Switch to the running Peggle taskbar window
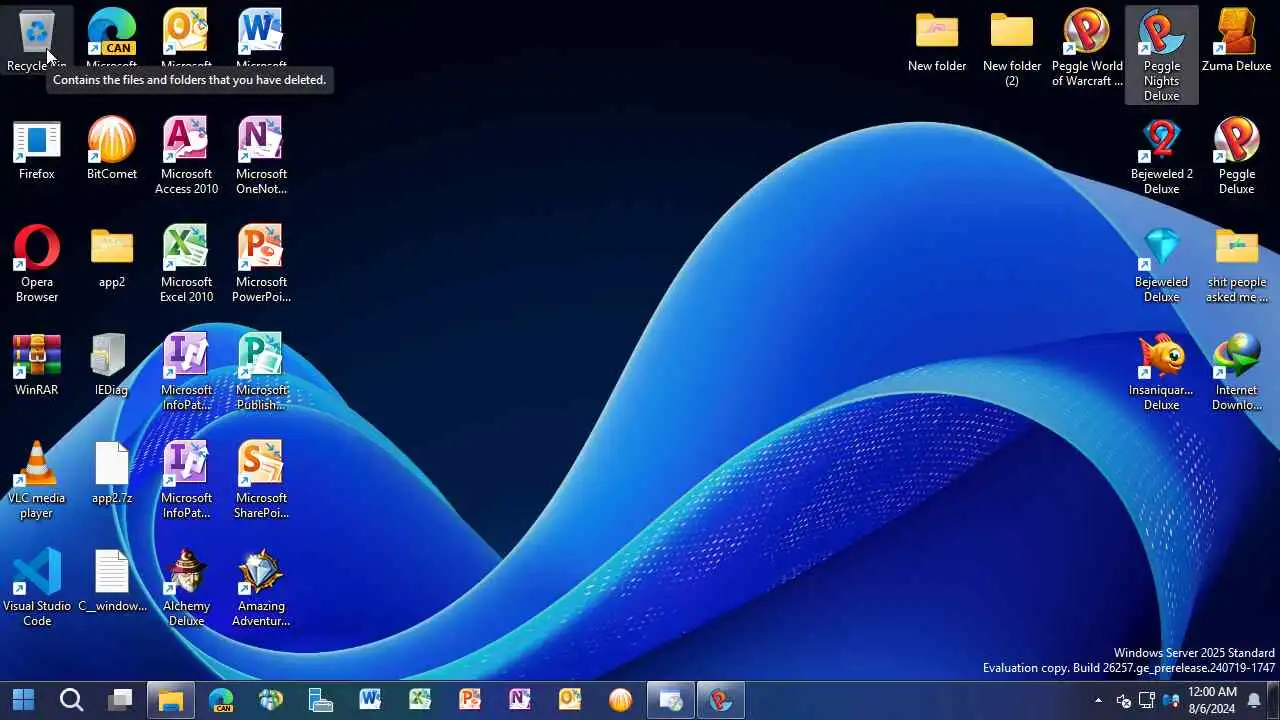The width and height of the screenshot is (1280, 720). click(720, 700)
